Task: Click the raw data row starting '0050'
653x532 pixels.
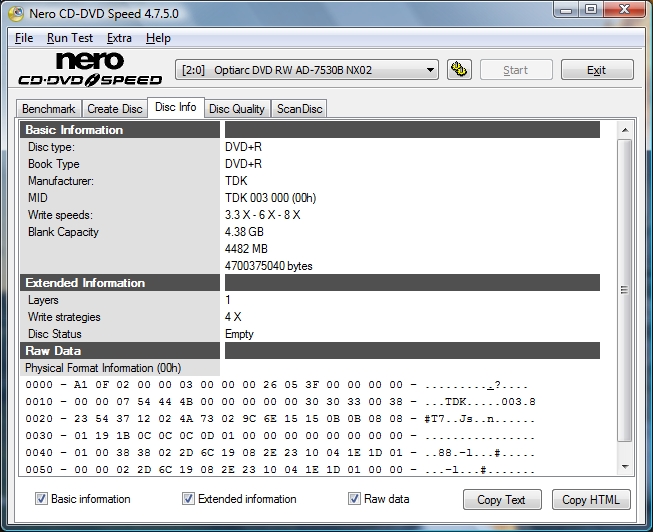Action: click(x=280, y=470)
